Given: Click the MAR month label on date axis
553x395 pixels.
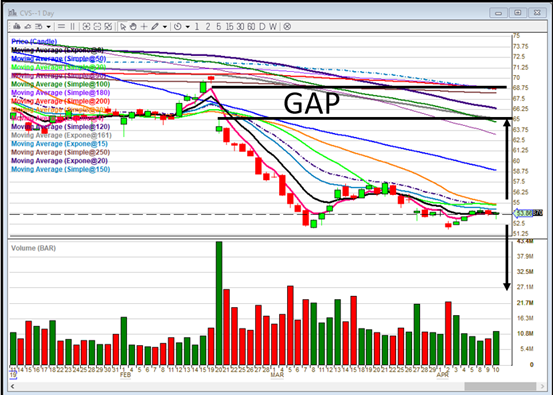Looking at the screenshot, I should pos(277,375).
